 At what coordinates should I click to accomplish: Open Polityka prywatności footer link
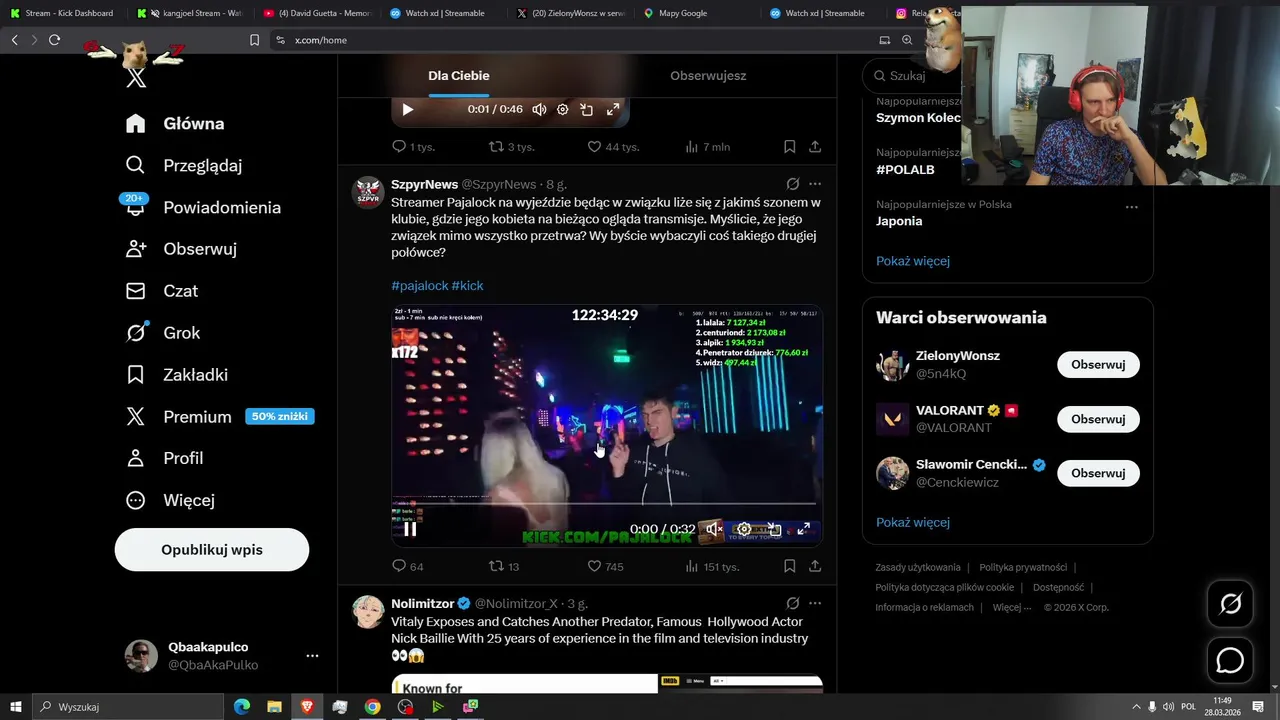pyautogui.click(x=1023, y=567)
